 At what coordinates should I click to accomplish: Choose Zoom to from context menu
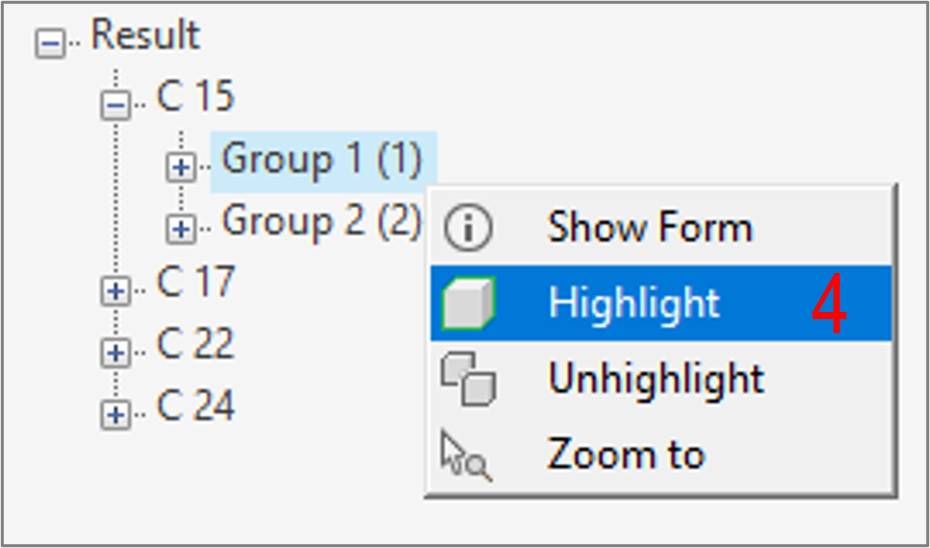(661, 455)
